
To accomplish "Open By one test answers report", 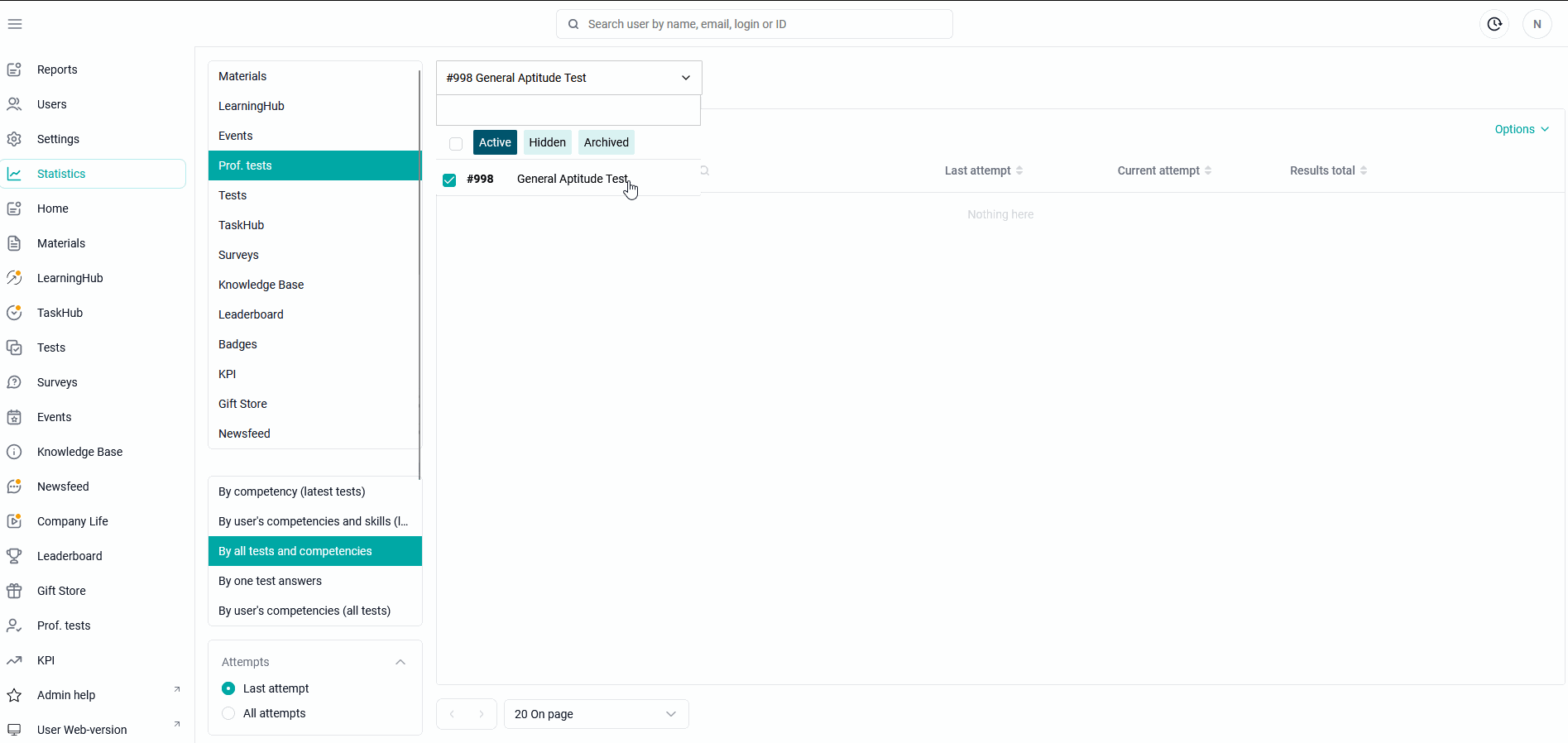I will 315,581.
